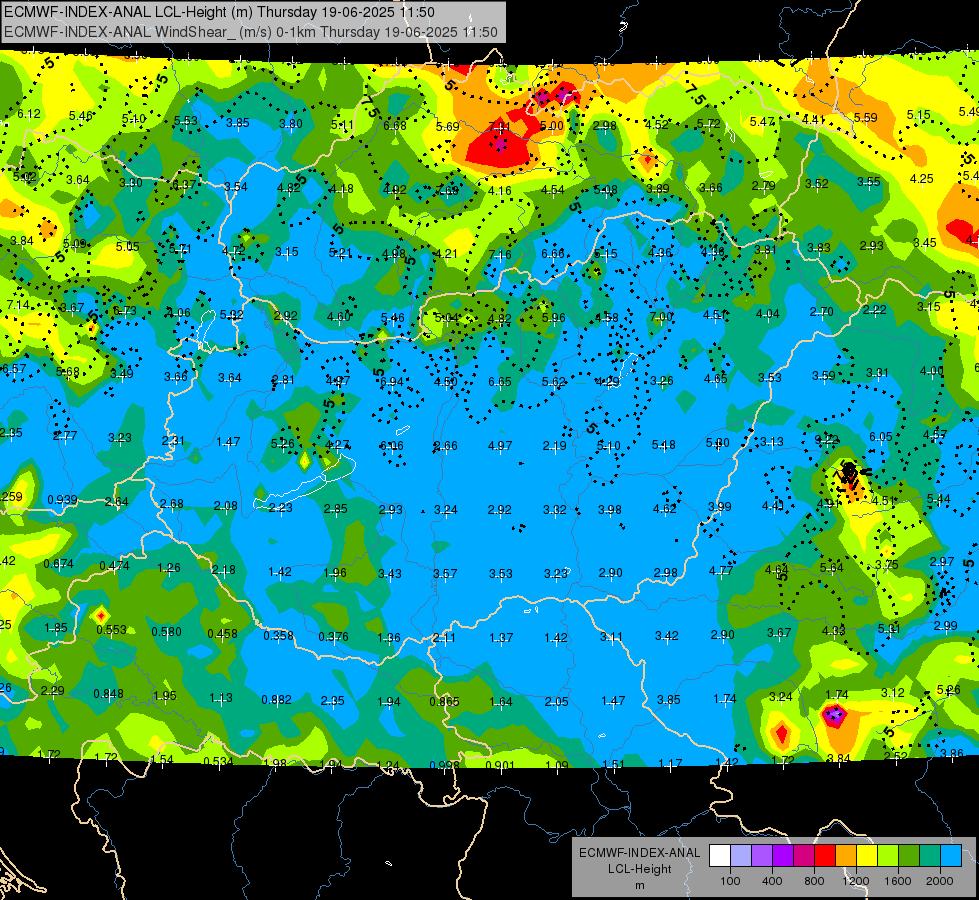Click the wind shear value 0.474
The image size is (979, 900).
click(115, 566)
